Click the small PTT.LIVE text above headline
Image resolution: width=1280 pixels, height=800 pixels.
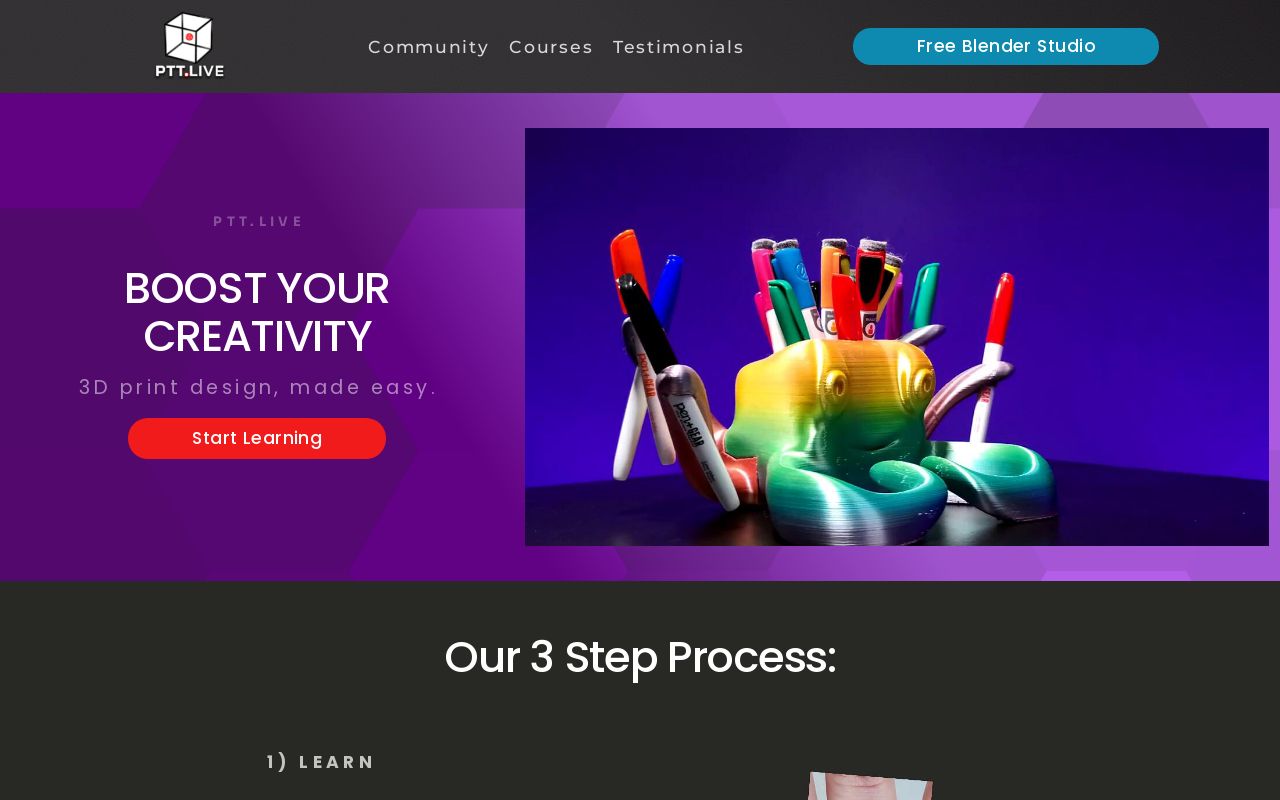click(258, 221)
